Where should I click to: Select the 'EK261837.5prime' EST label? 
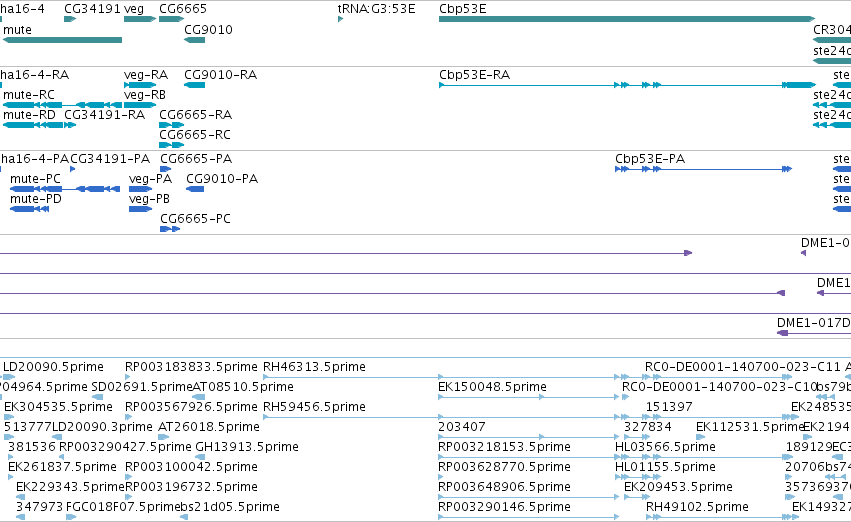pyautogui.click(x=62, y=467)
